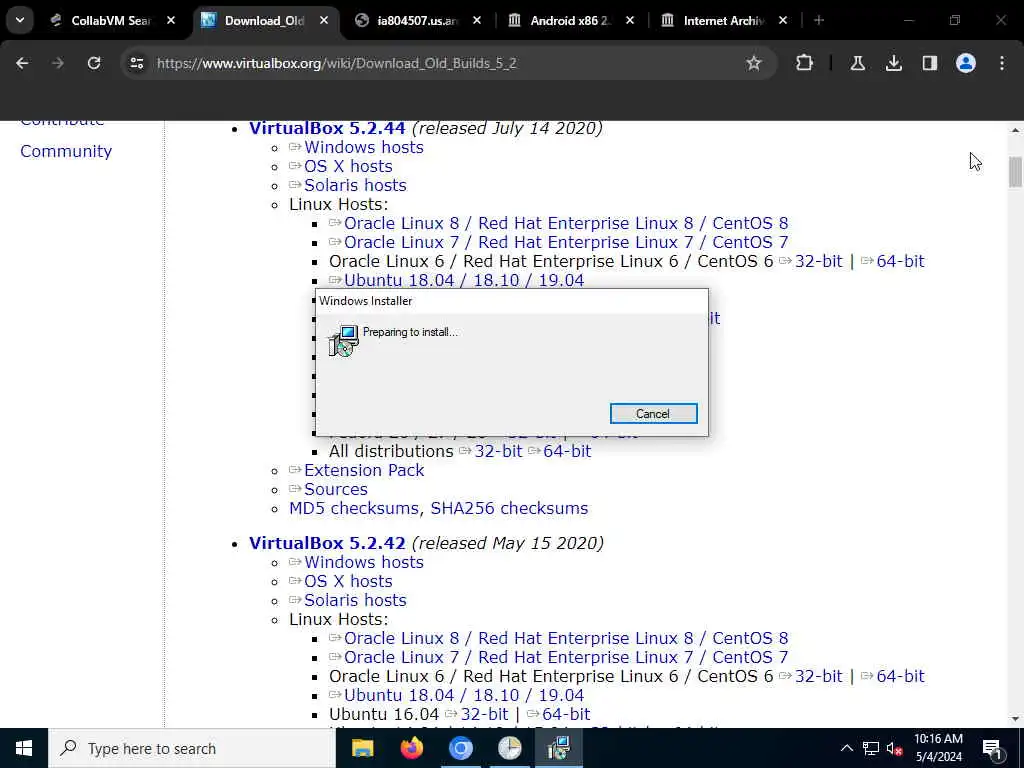The image size is (1024, 768).
Task: Download 5.2.44 Solaris hosts
Action: pyautogui.click(x=355, y=185)
